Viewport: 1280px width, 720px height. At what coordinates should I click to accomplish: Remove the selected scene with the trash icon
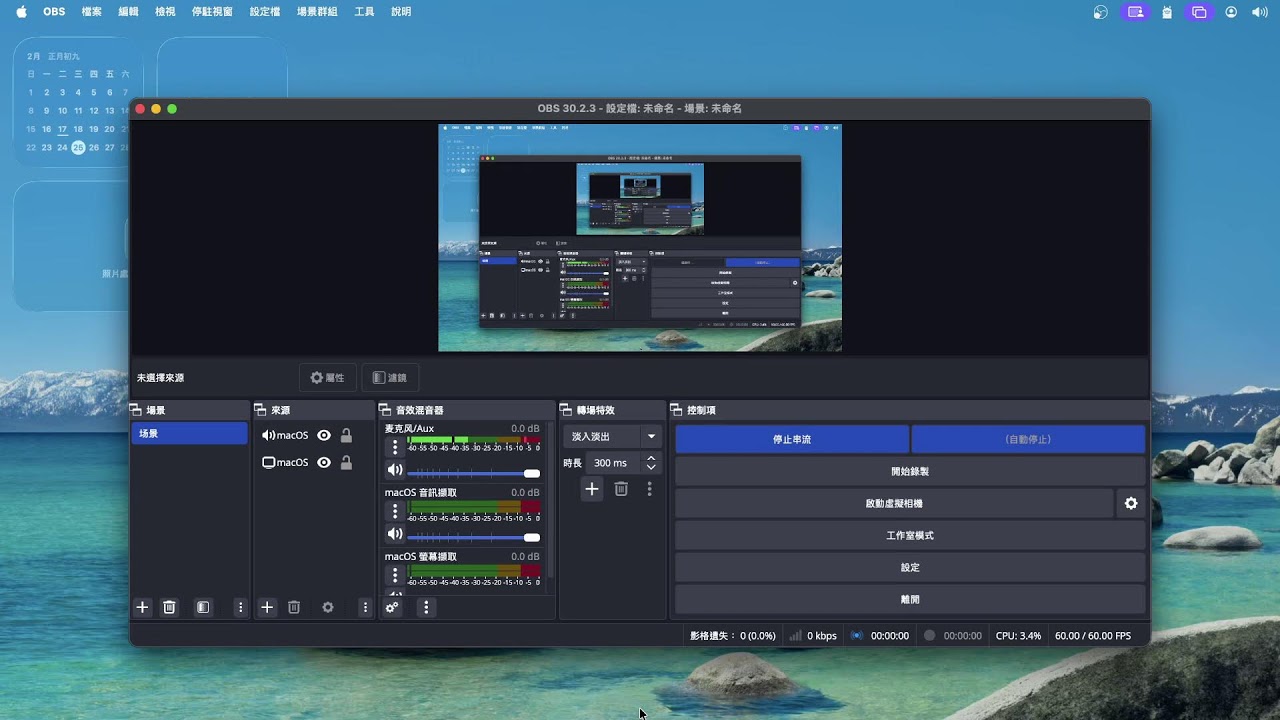[170, 607]
